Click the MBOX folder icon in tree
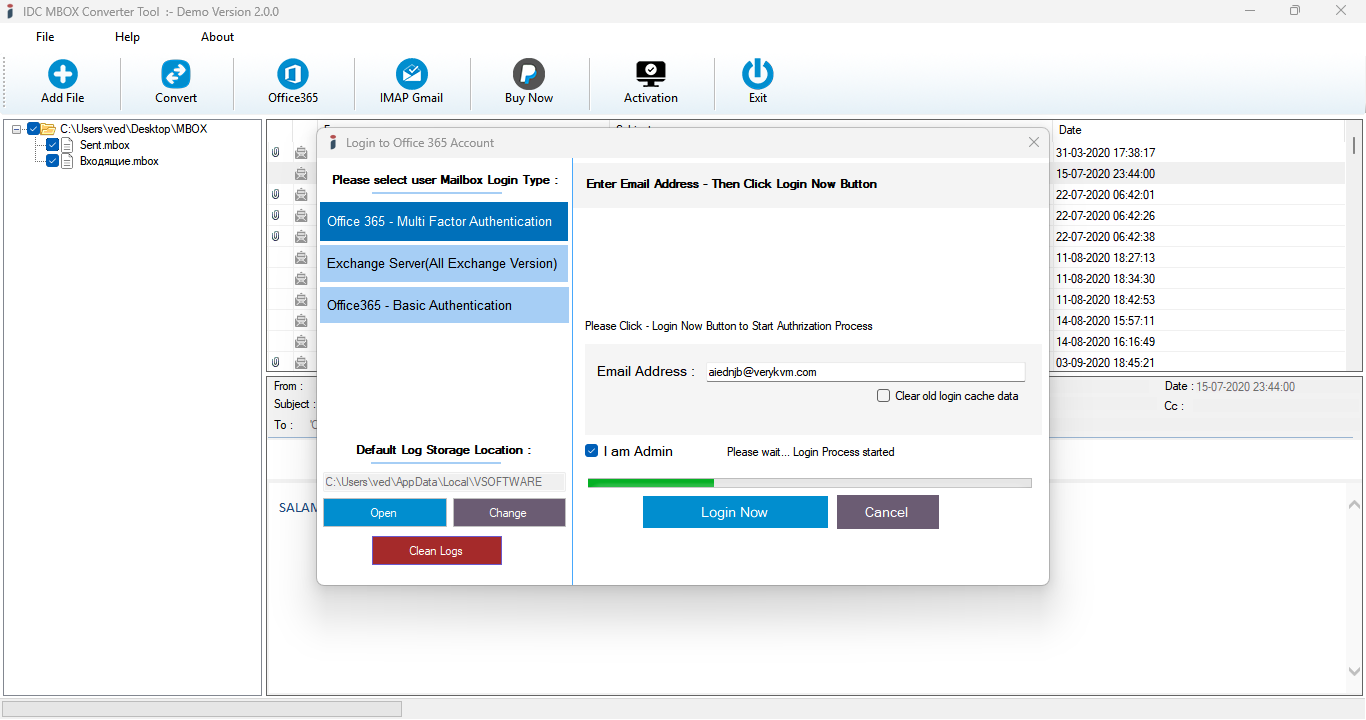This screenshot has height=720, width=1366. coord(48,129)
